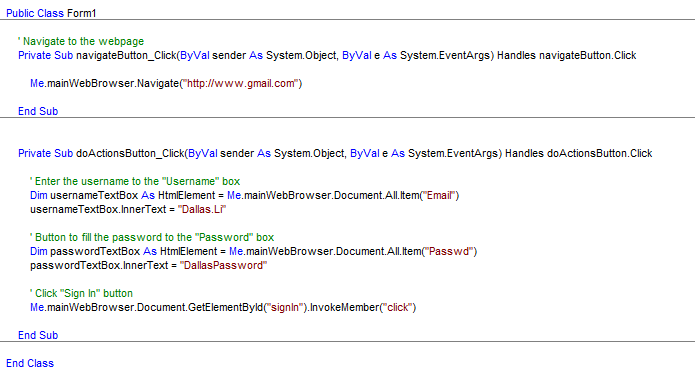The width and height of the screenshot is (695, 392).
Task: Click InvokeMember("click") call
Action: tap(363, 307)
